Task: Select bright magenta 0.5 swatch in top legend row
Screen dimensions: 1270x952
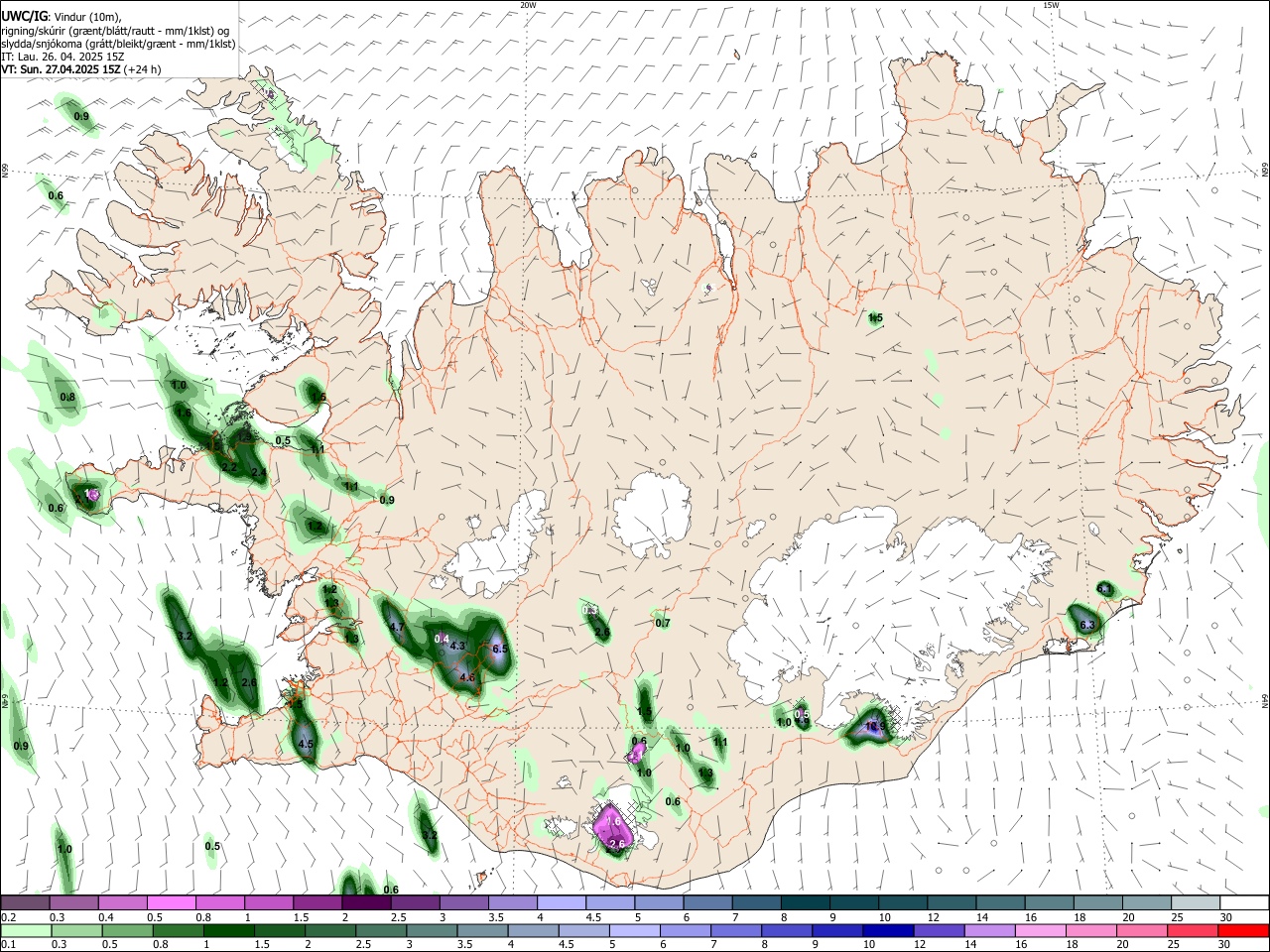Action: click(171, 902)
